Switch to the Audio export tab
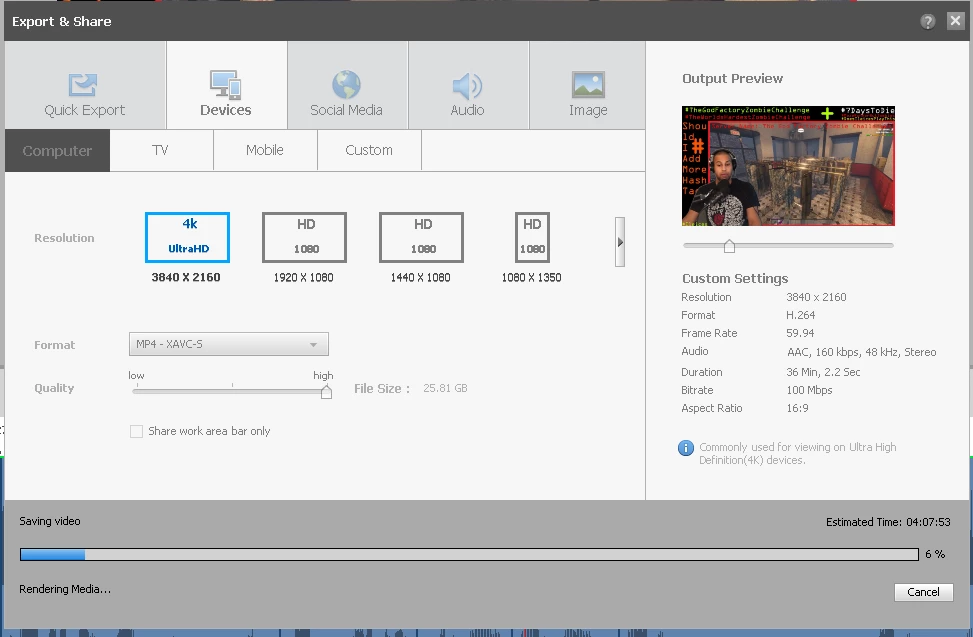The width and height of the screenshot is (973, 637). (468, 86)
